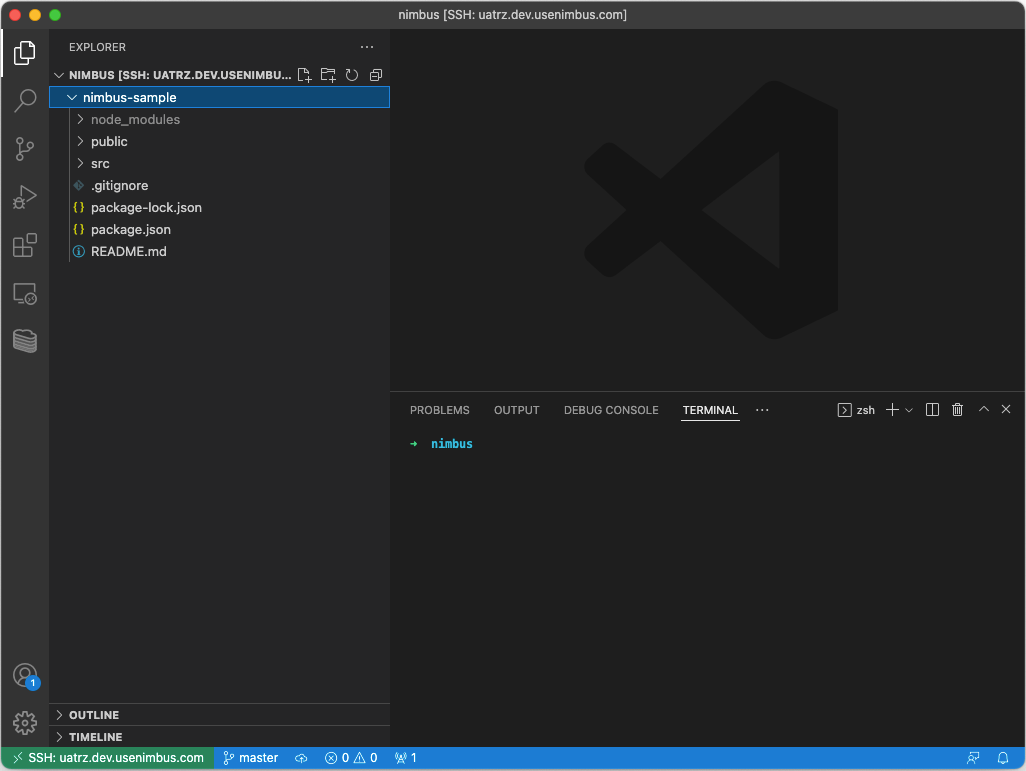Kill the terminal with trash icon

click(x=957, y=410)
